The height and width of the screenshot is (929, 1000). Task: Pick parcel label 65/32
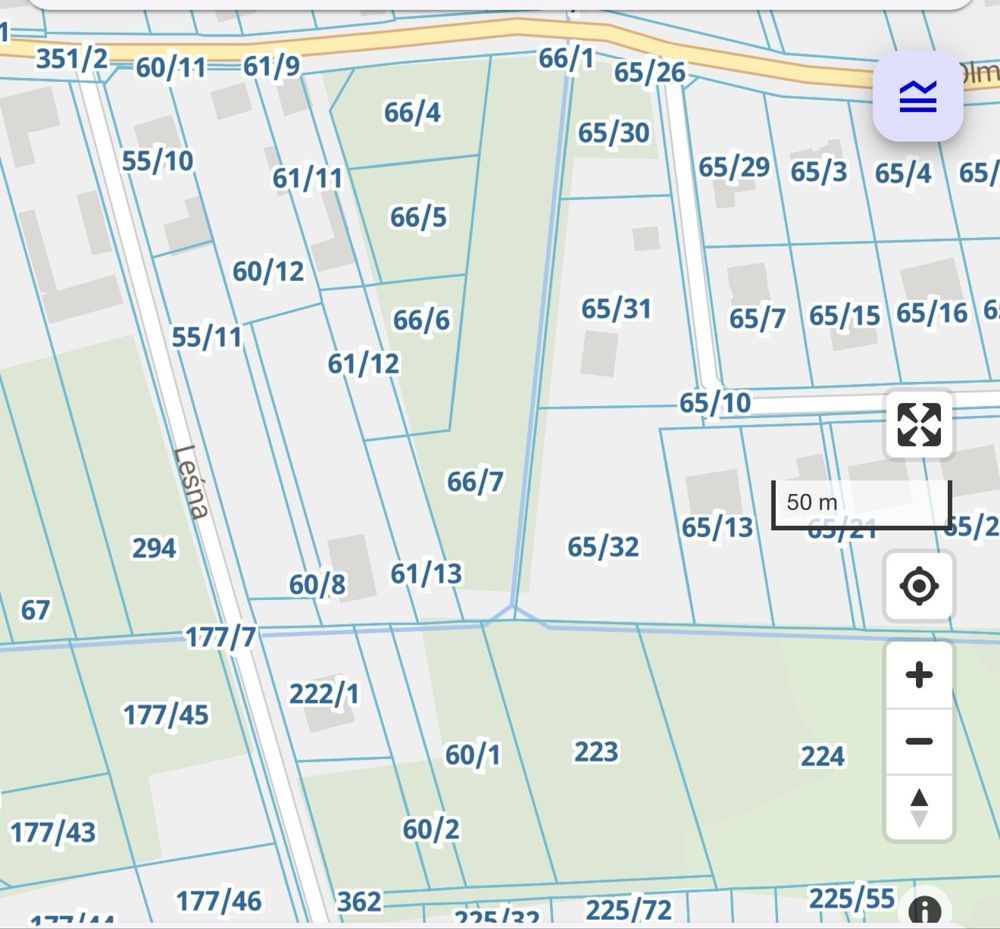pyautogui.click(x=603, y=546)
